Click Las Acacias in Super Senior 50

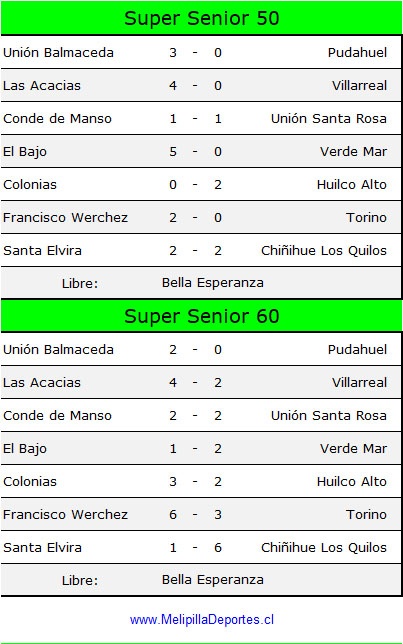click(x=42, y=85)
